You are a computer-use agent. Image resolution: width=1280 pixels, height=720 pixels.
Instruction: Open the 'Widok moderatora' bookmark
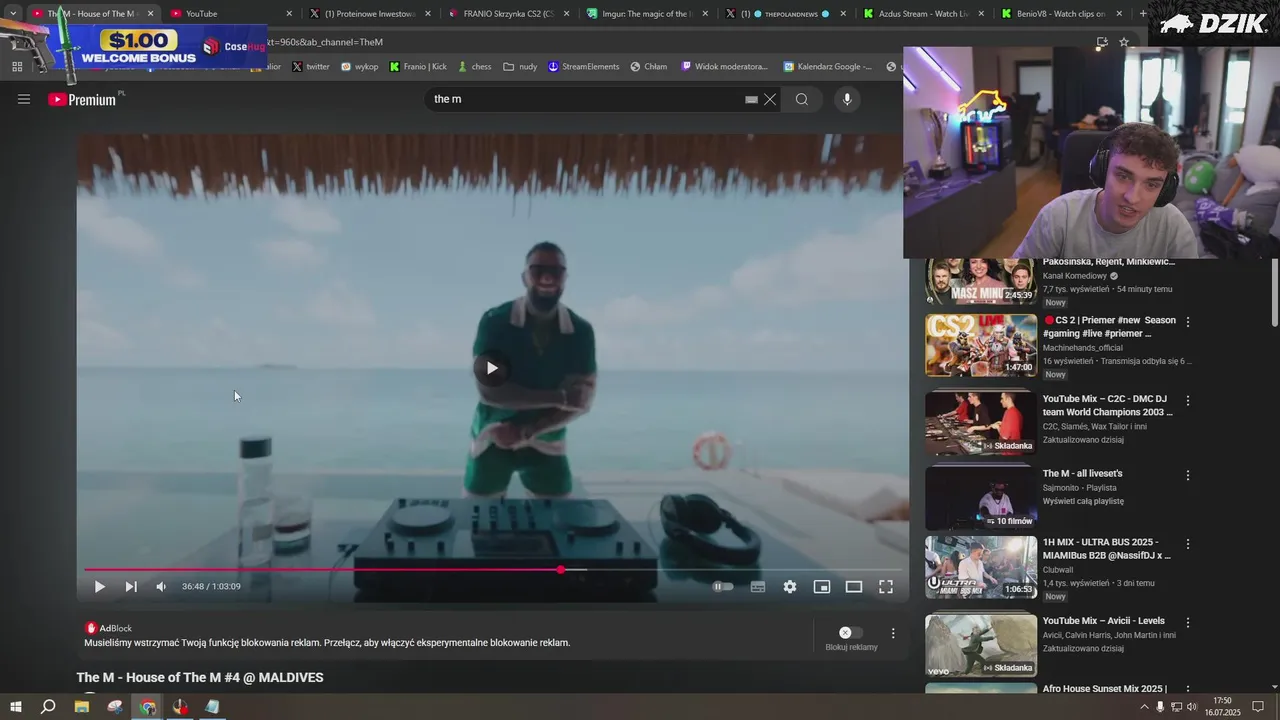pos(725,67)
